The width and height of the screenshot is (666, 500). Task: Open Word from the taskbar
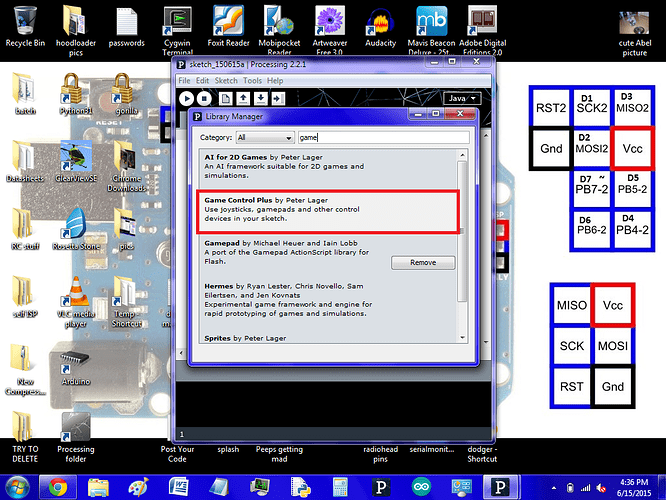click(179, 487)
